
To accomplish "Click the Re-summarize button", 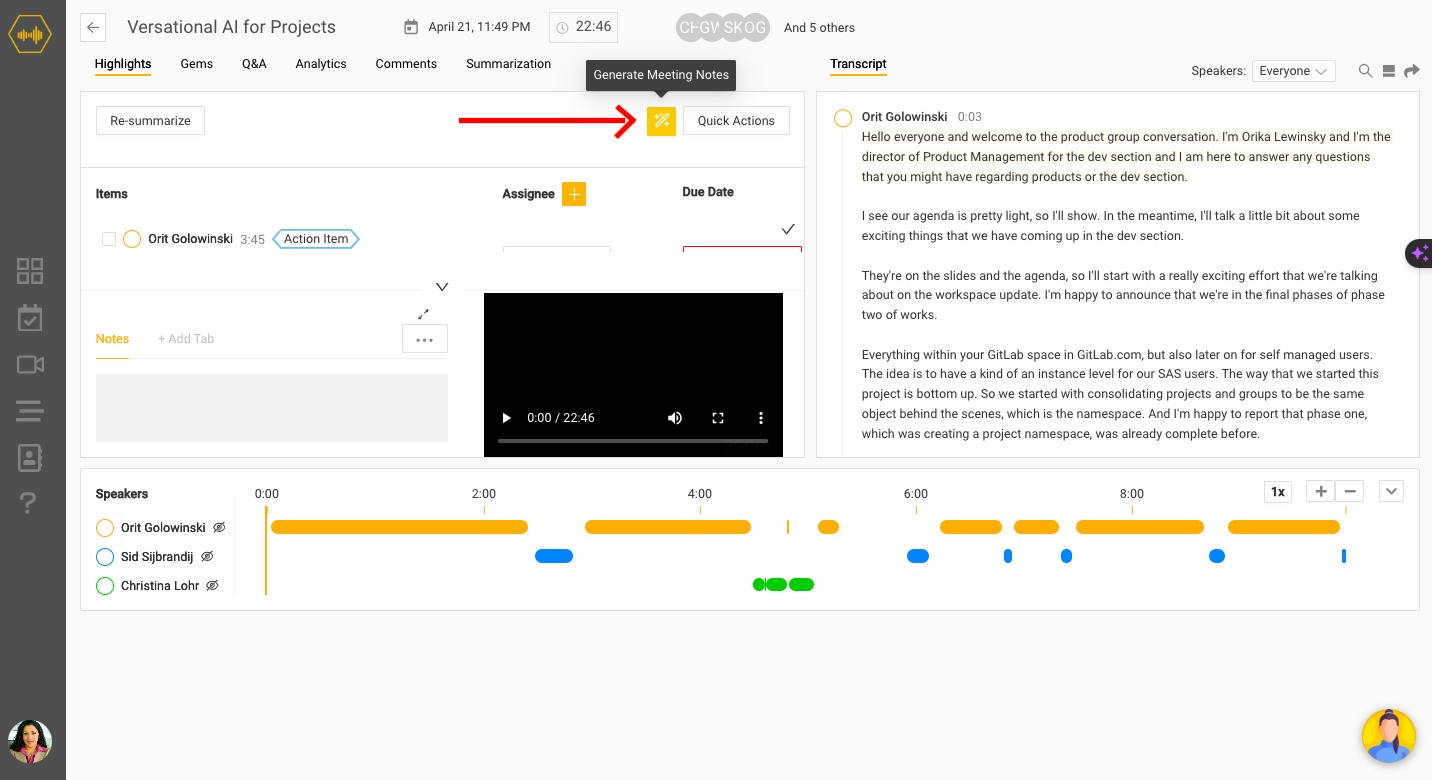I will tap(150, 121).
